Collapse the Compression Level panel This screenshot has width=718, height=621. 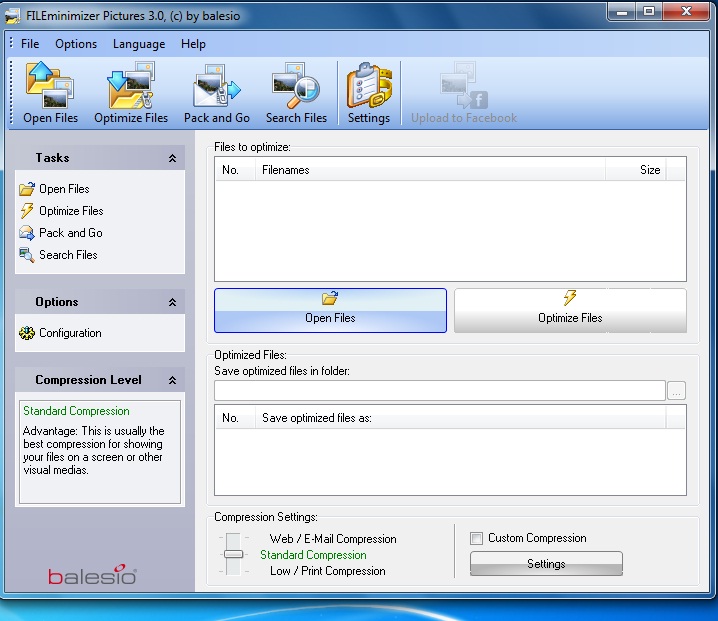pos(172,380)
